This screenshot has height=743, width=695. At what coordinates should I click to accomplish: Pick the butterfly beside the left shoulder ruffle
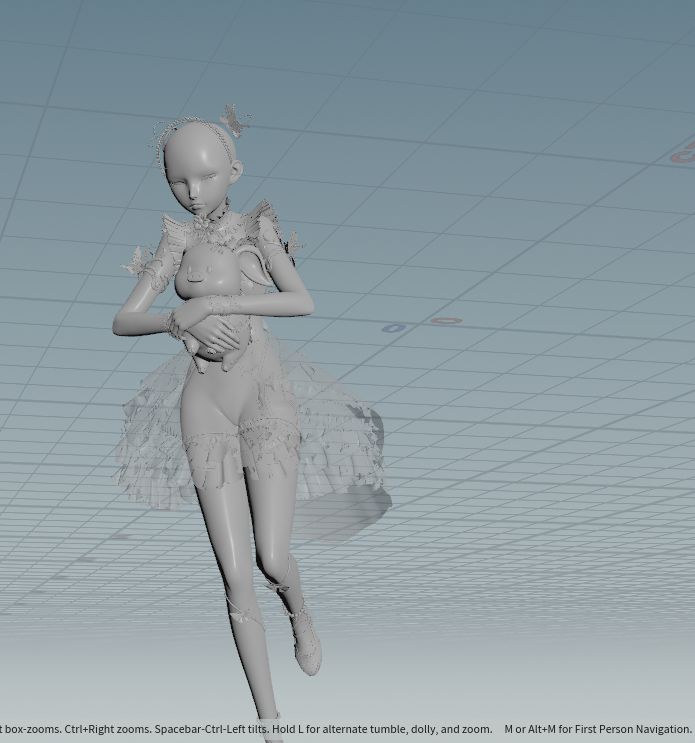pyautogui.click(x=293, y=243)
